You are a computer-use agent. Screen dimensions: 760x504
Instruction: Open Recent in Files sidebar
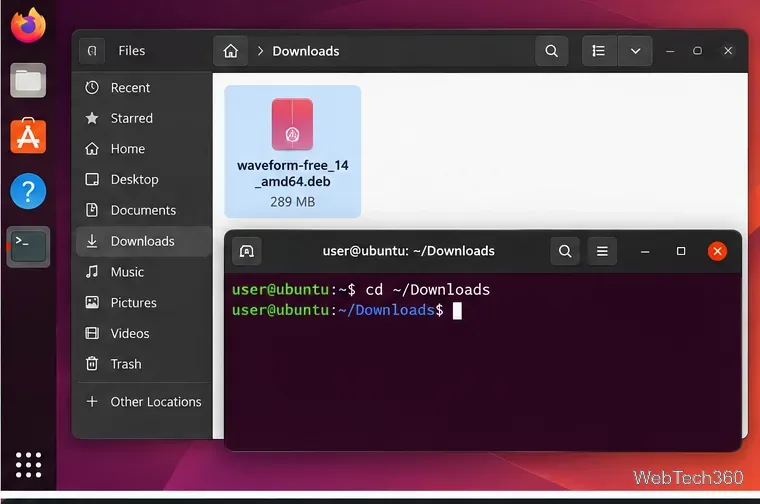coord(143,88)
